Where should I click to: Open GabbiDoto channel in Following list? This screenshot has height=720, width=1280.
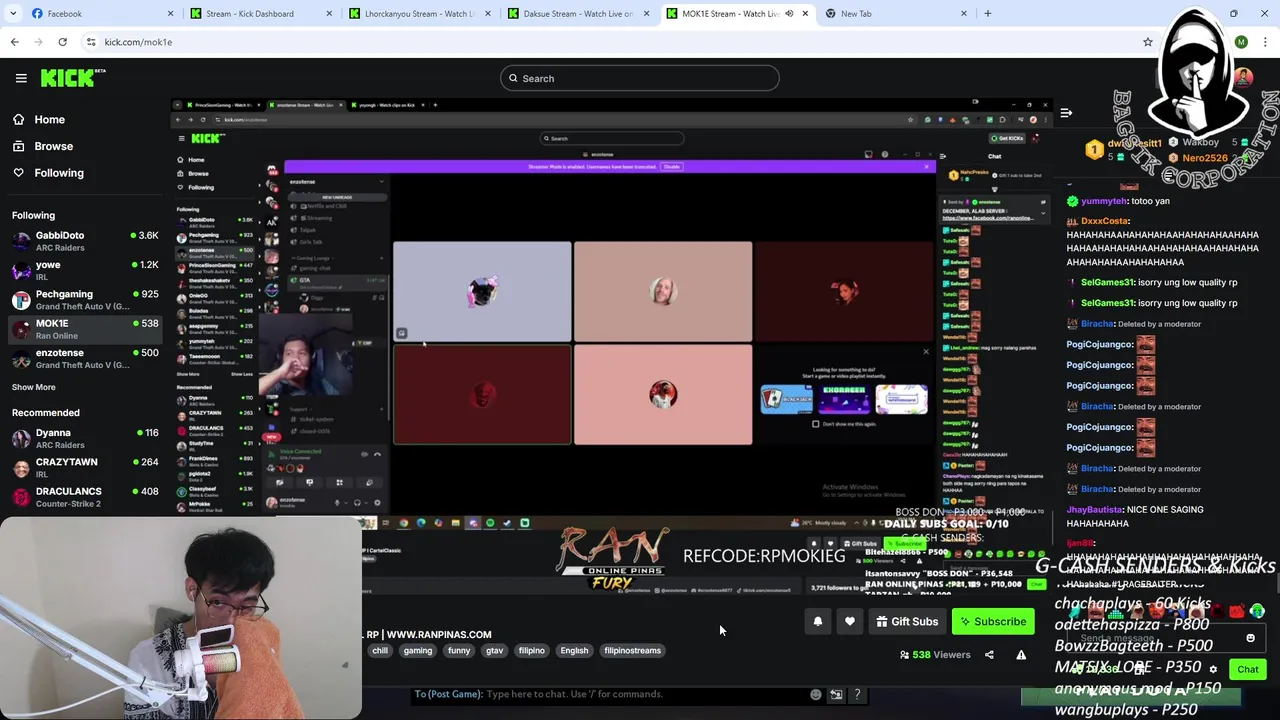coord(84,241)
